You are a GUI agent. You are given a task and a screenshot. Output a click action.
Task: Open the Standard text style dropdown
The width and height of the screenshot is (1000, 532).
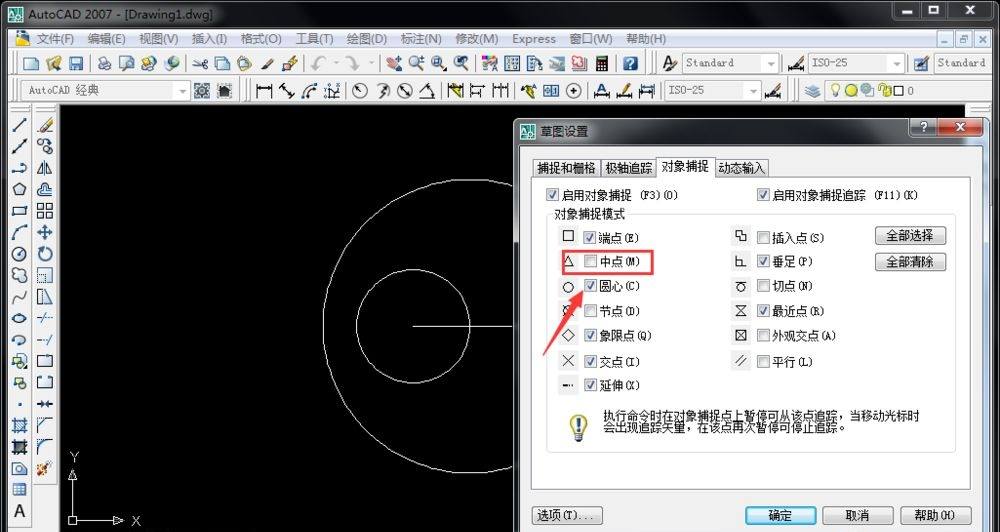coord(771,64)
